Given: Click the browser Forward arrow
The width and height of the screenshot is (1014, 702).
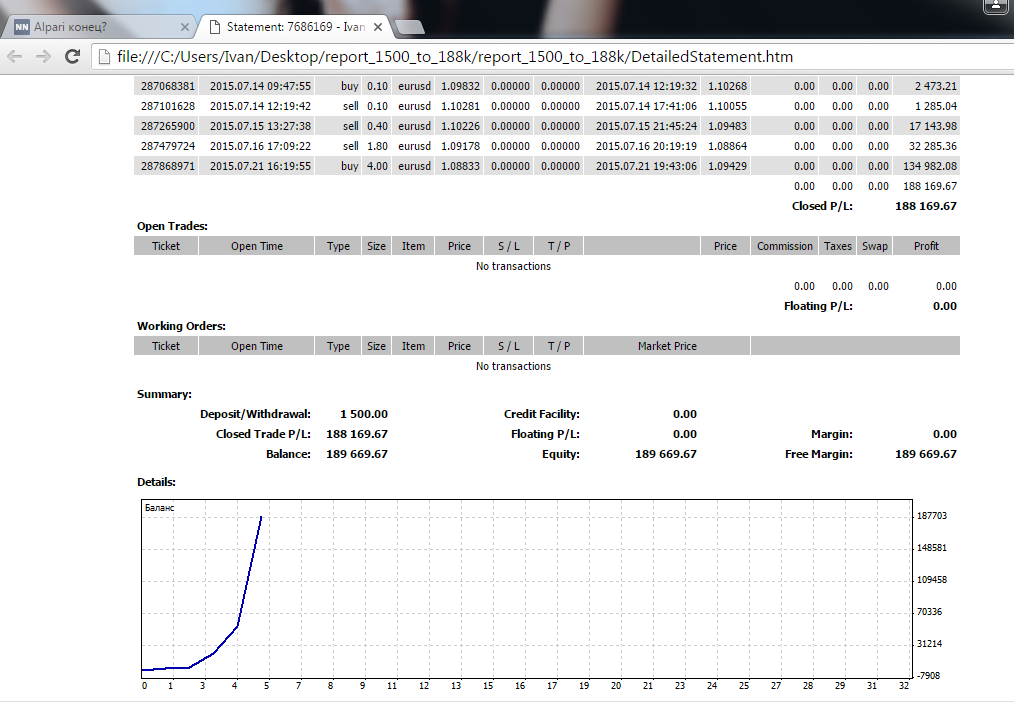Looking at the screenshot, I should [43, 57].
